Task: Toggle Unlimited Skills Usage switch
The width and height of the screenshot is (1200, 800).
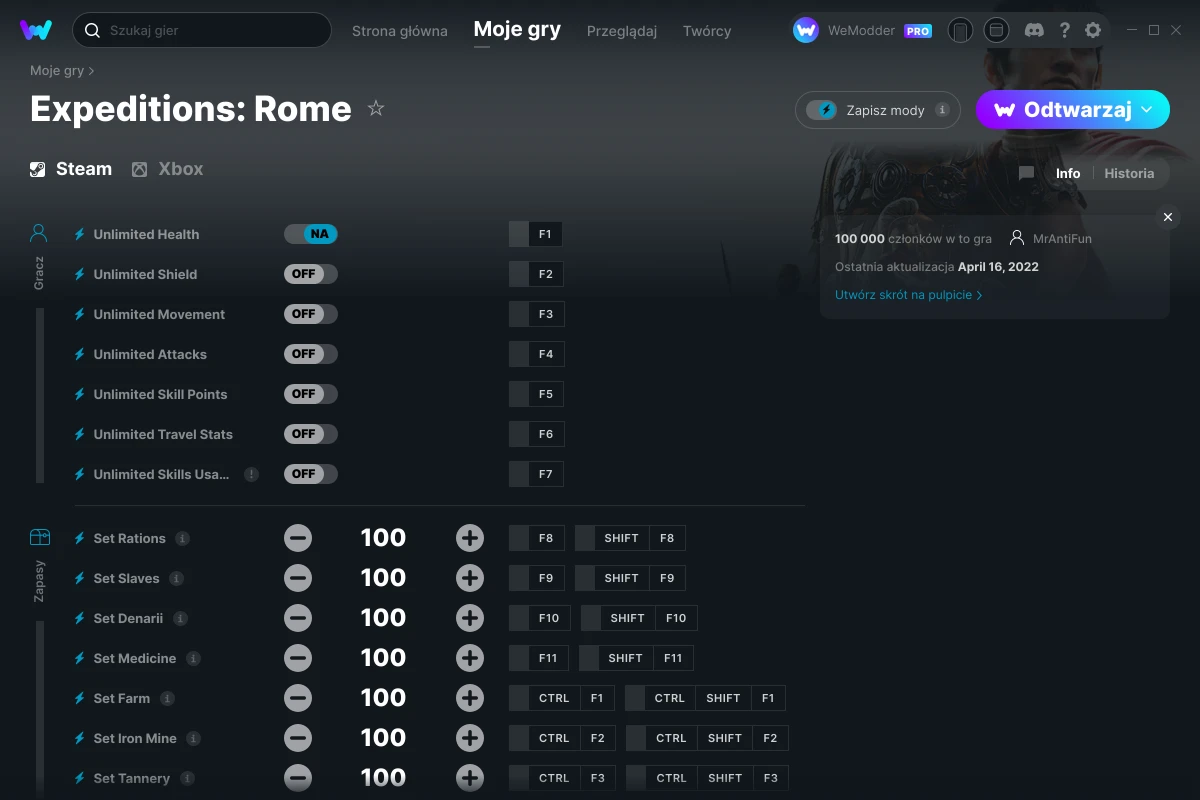Action: click(x=311, y=474)
